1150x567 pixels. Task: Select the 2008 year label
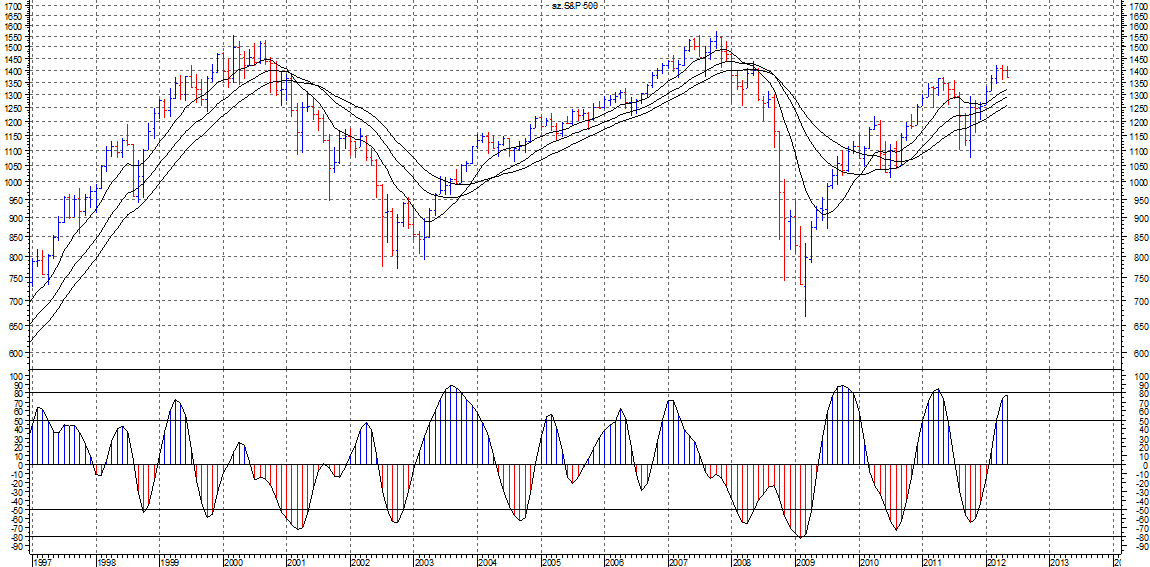(x=741, y=562)
